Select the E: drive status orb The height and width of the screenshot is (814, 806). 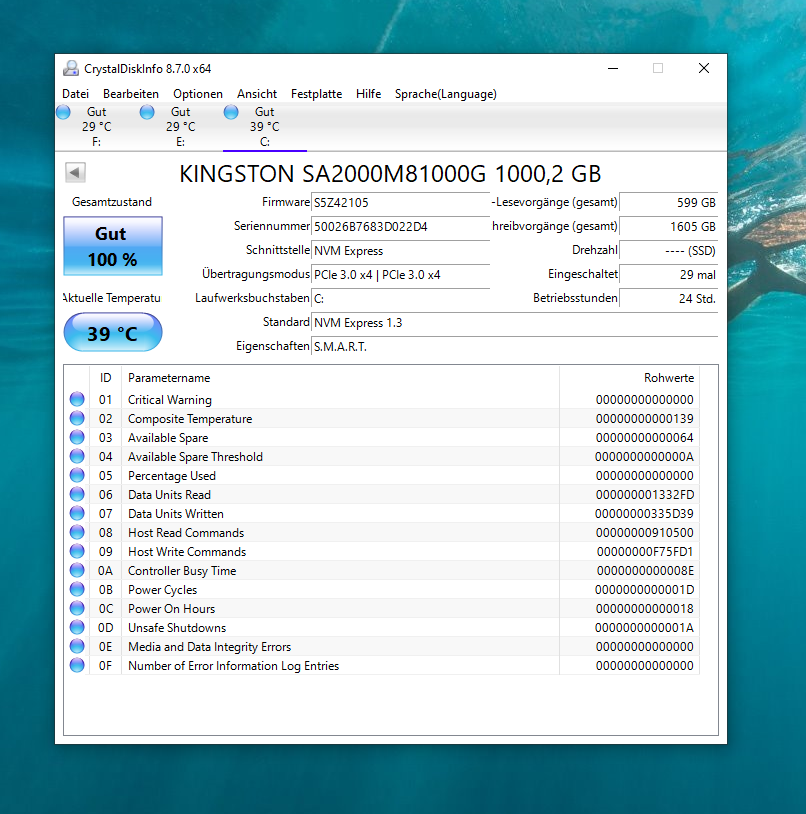[147, 112]
